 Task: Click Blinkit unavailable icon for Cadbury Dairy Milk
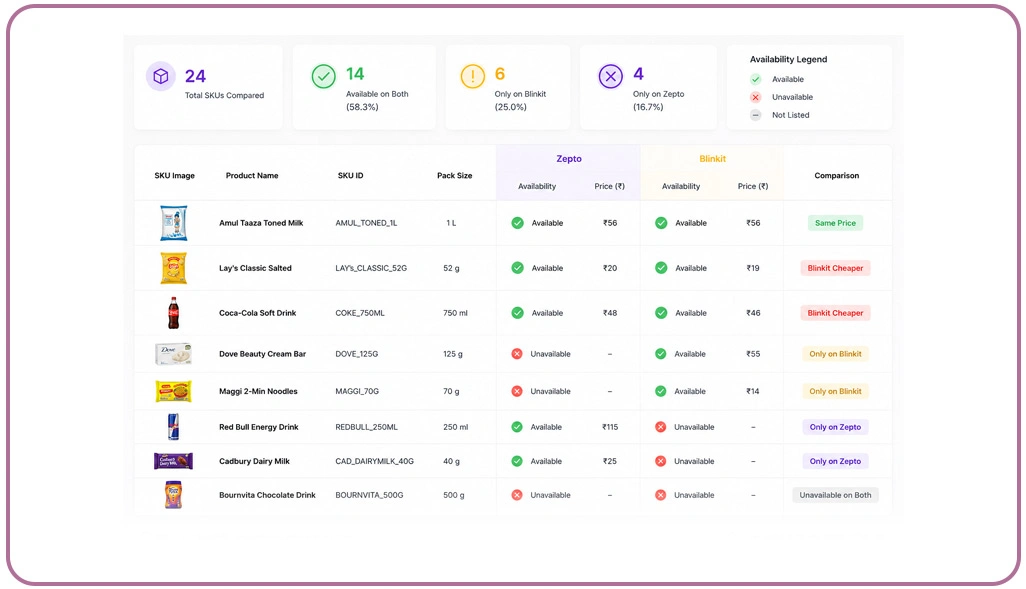point(661,461)
